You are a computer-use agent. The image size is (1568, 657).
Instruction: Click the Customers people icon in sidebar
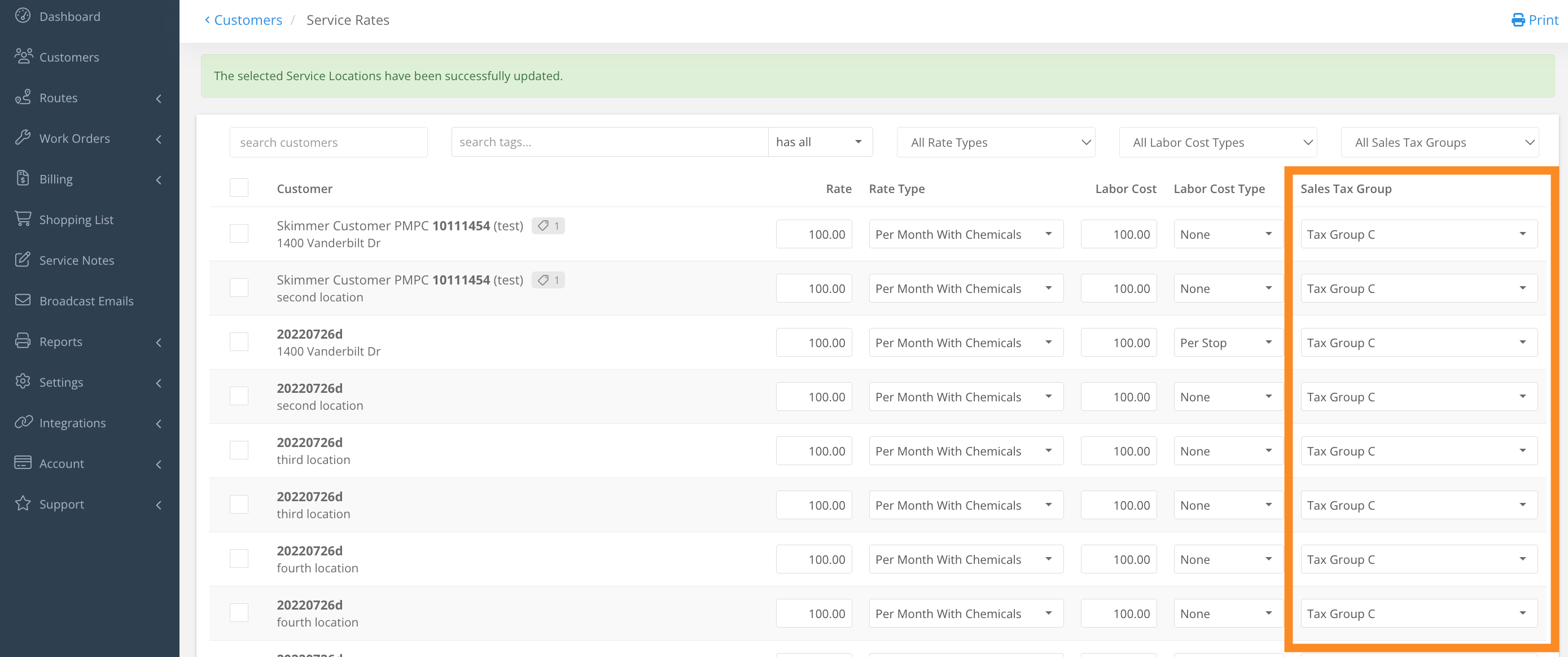point(23,56)
